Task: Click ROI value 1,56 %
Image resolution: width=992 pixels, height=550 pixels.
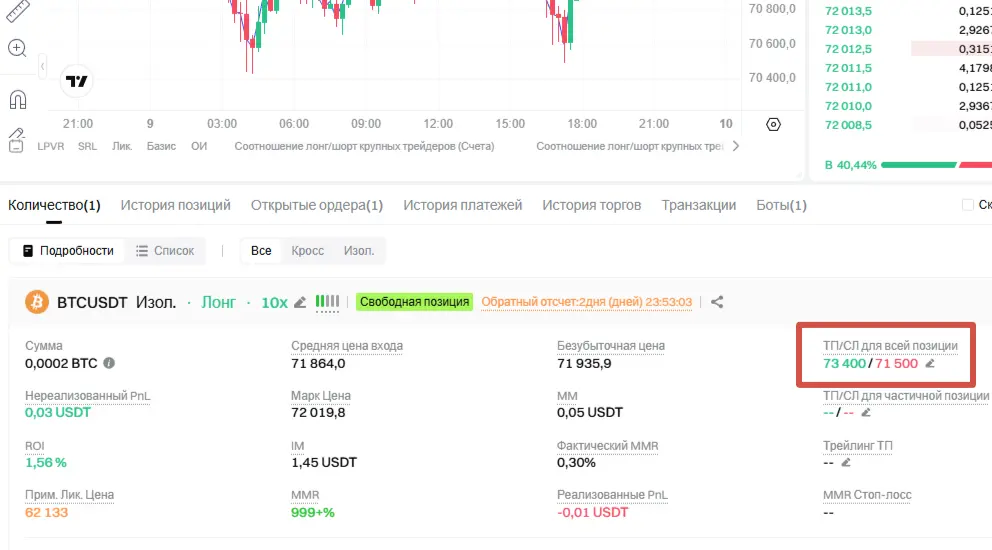Action: [x=46, y=463]
